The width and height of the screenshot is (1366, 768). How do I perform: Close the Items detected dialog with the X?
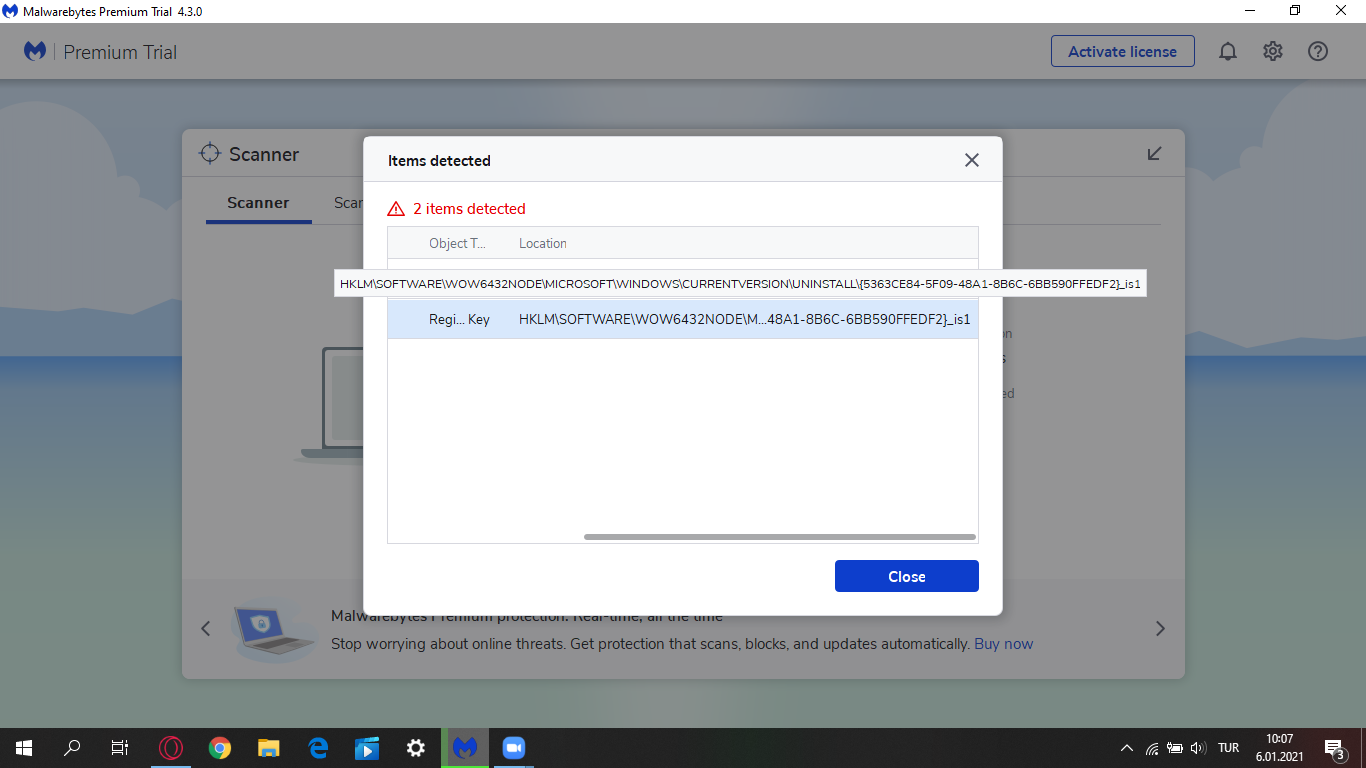click(x=971, y=160)
